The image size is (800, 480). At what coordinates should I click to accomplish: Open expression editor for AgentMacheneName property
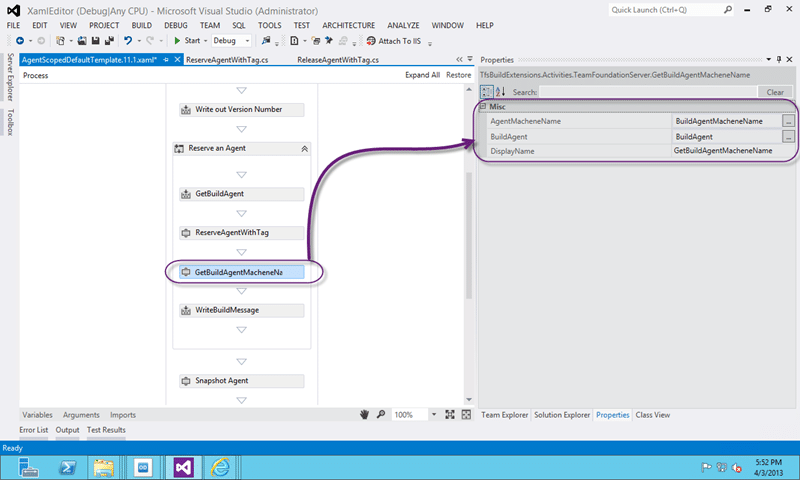[x=788, y=121]
